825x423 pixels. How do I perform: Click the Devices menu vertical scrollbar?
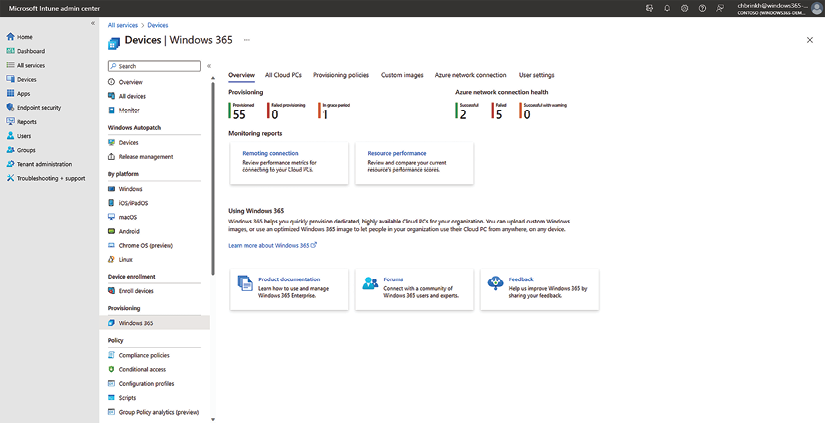tap(213, 179)
